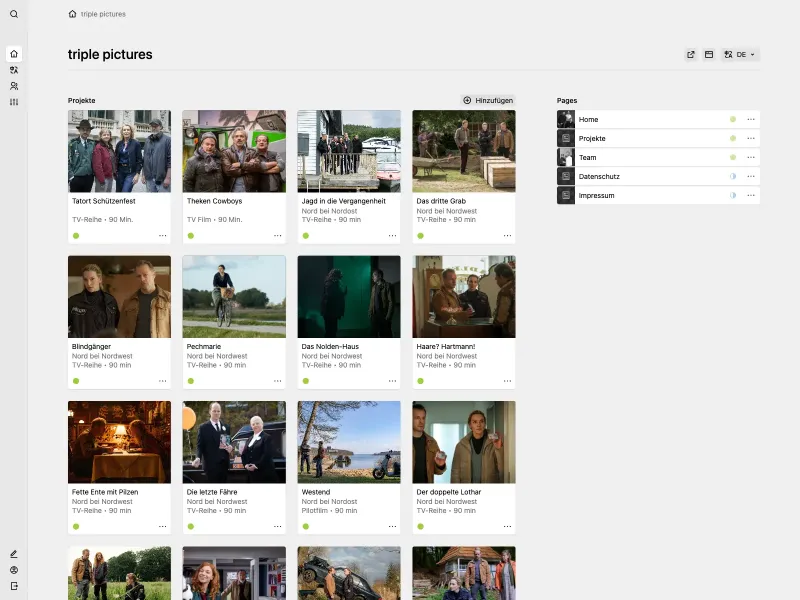Open options menu for Theken Cowboys project
800x600 pixels.
(x=277, y=236)
